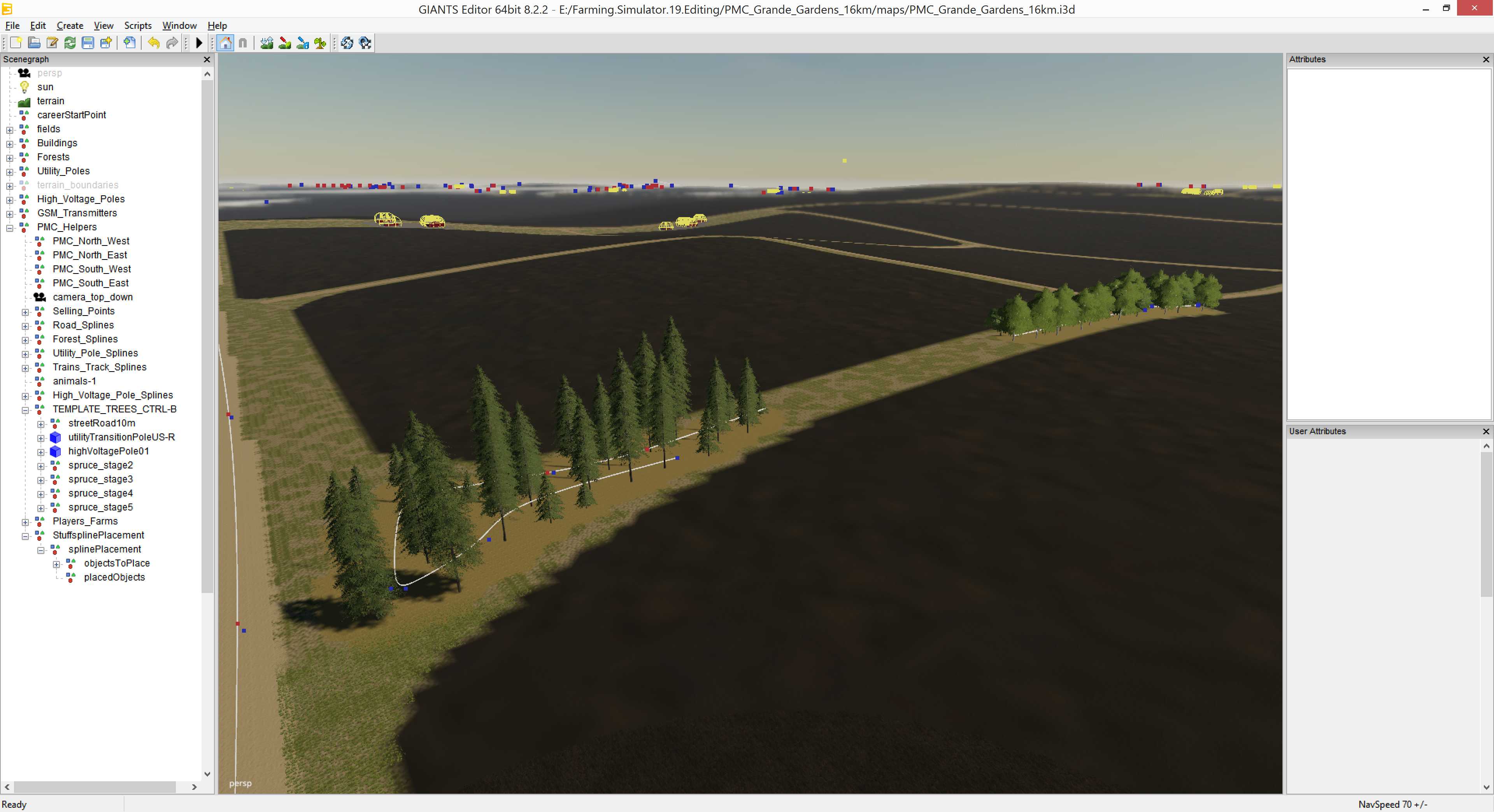Click the notepad edit toolbar icon
The width and height of the screenshot is (1494, 812).
52,43
